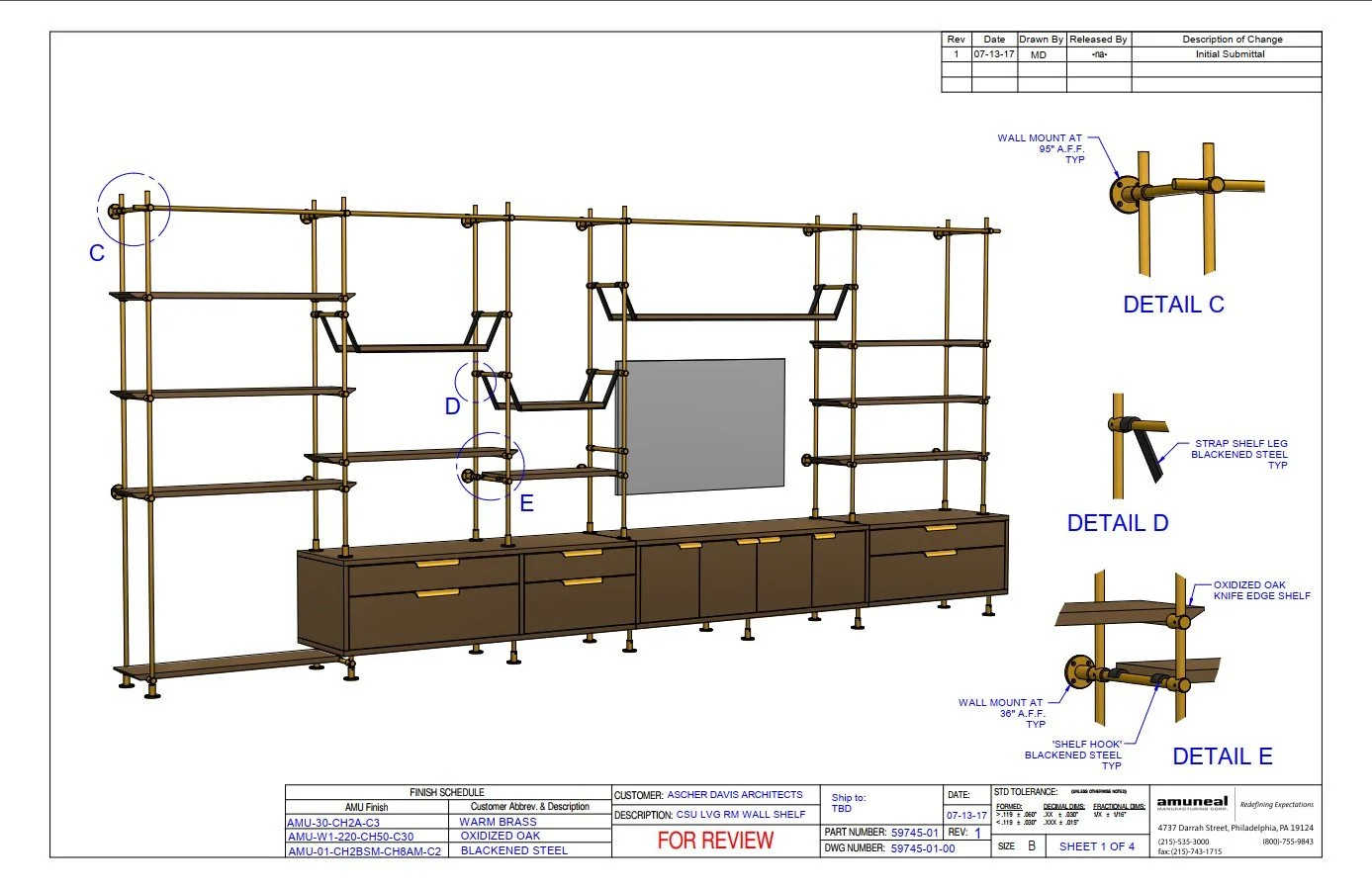
Task: Select finish code "AMU-30-CH2A-C3"
Action: click(x=333, y=823)
